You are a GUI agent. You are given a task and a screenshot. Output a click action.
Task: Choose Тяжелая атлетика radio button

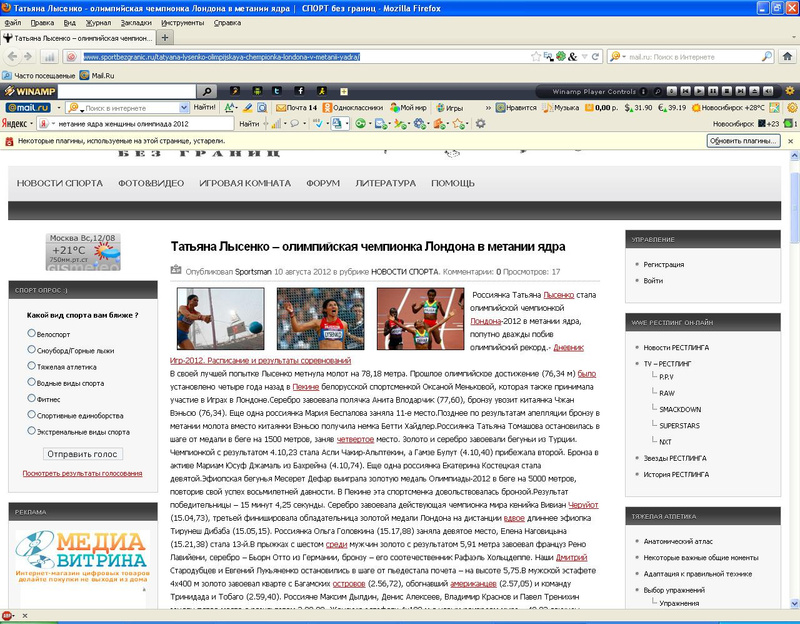click(x=32, y=366)
